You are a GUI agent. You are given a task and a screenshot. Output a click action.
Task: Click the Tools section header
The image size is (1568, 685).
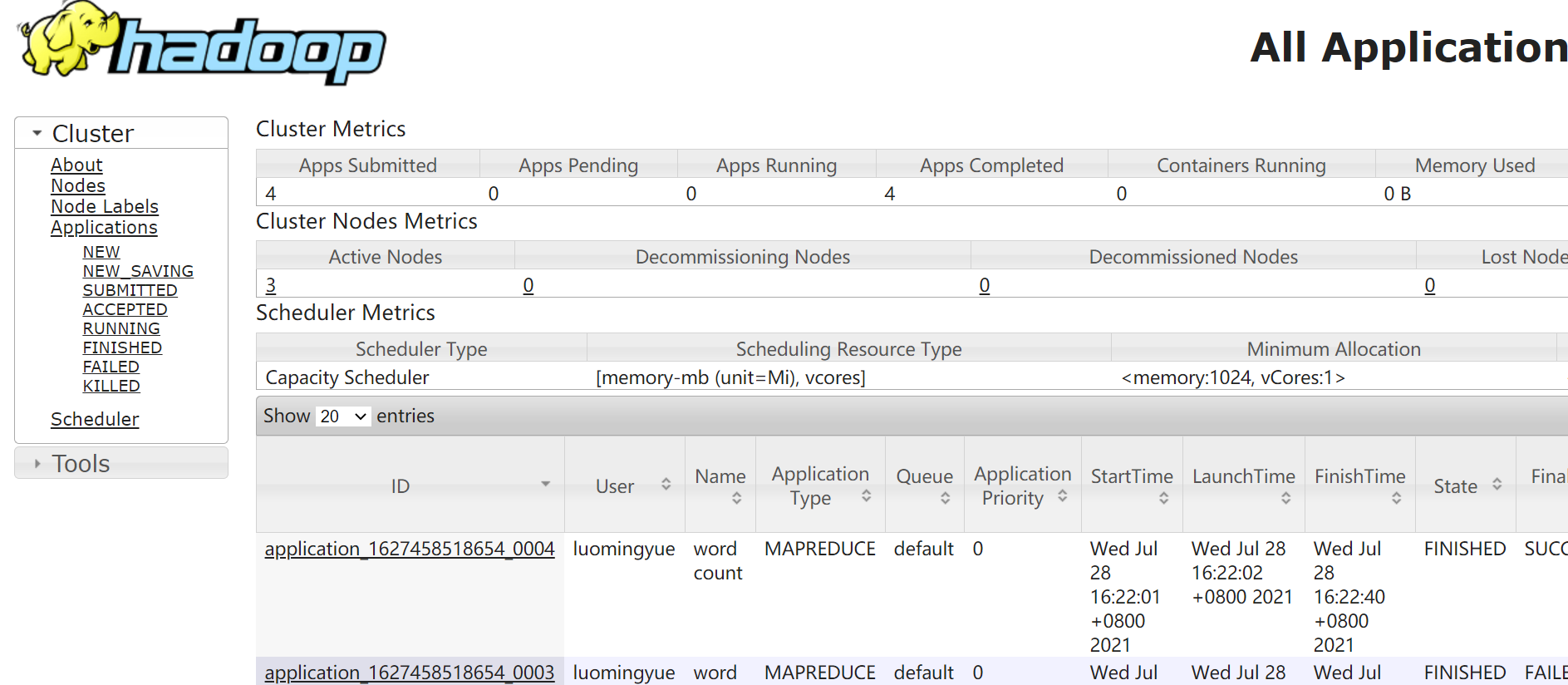(x=121, y=463)
